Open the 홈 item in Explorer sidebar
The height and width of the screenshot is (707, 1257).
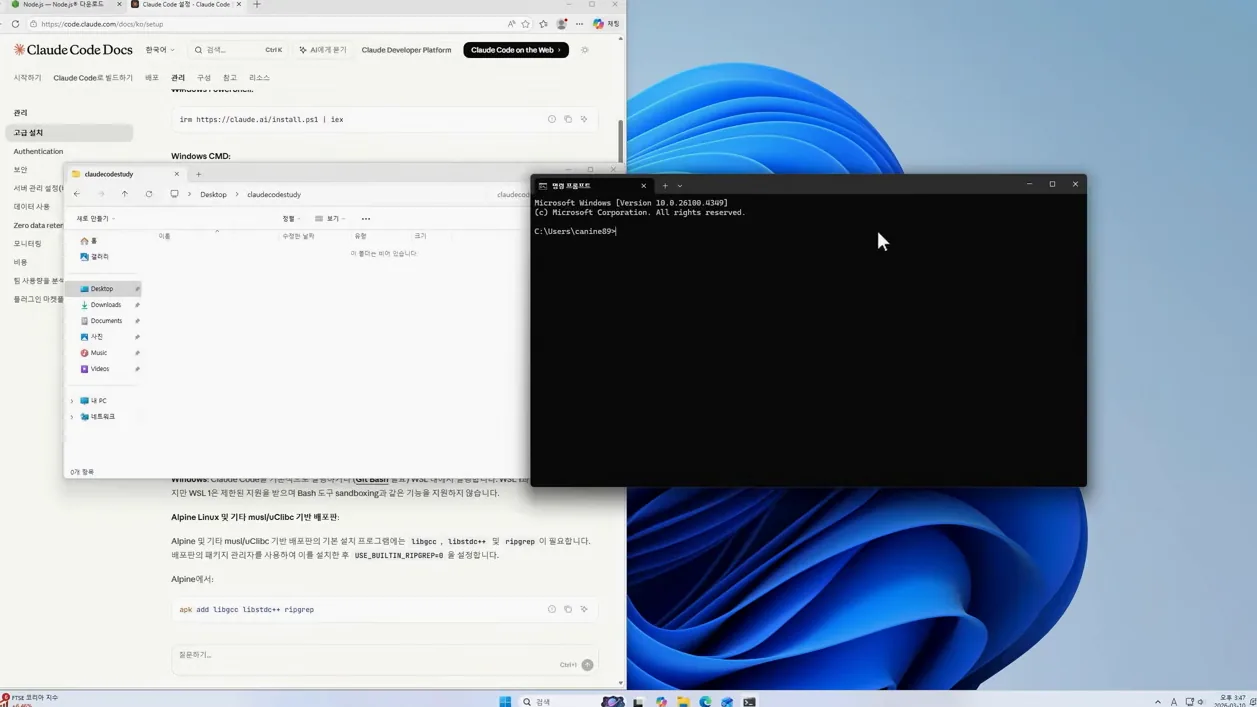89,241
